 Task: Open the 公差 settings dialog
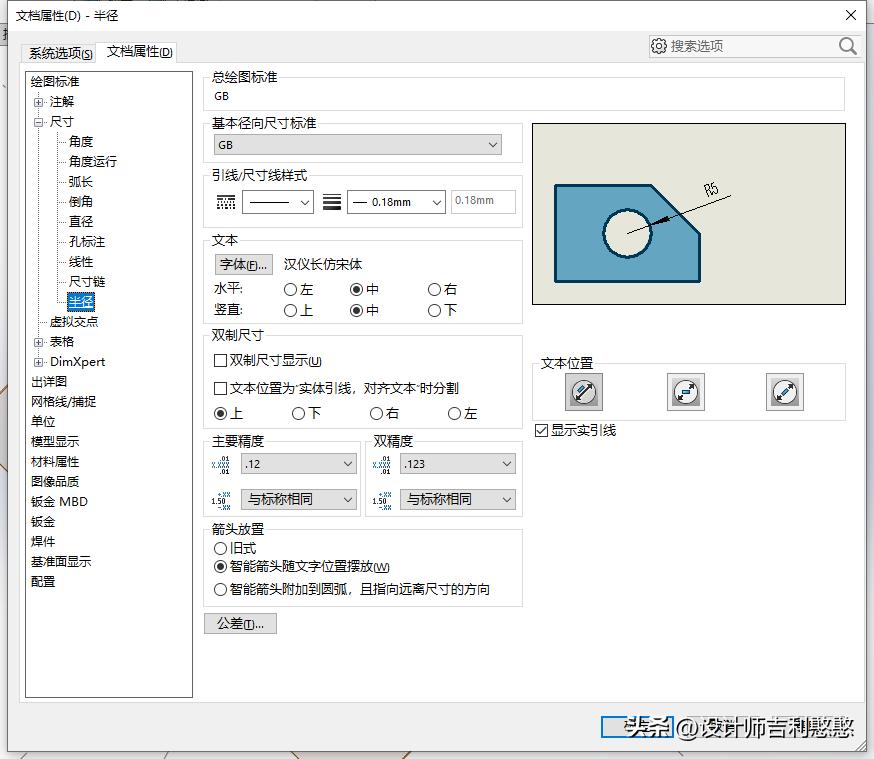(x=240, y=623)
